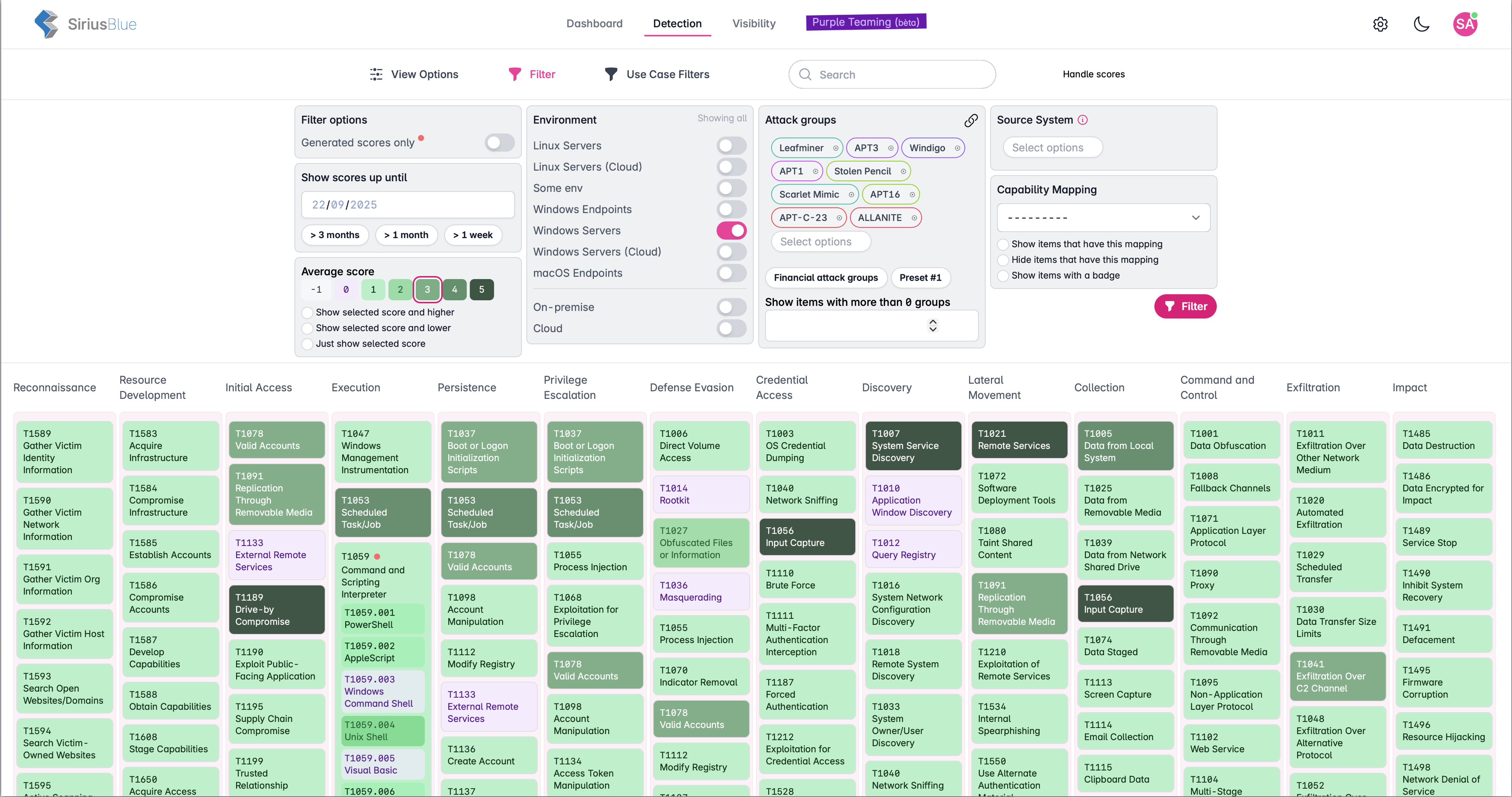Click the Use Case Filters funnel icon
Image resolution: width=1512 pixels, height=797 pixels.
tap(611, 74)
